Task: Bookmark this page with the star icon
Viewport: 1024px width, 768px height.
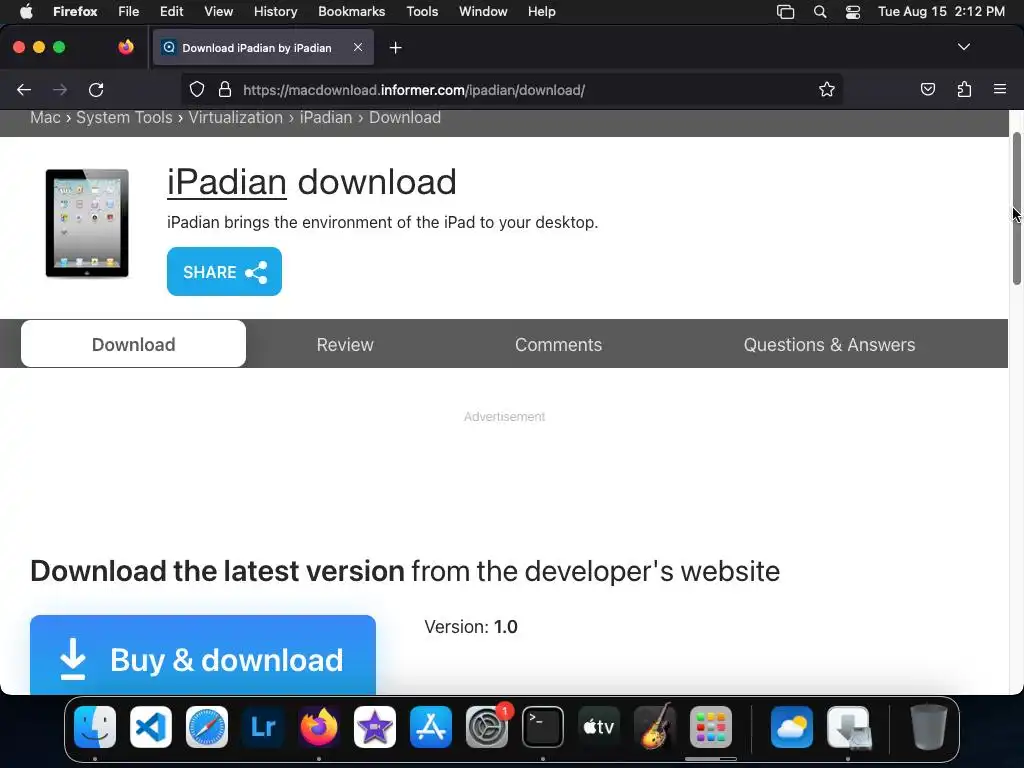Action: 827,89
